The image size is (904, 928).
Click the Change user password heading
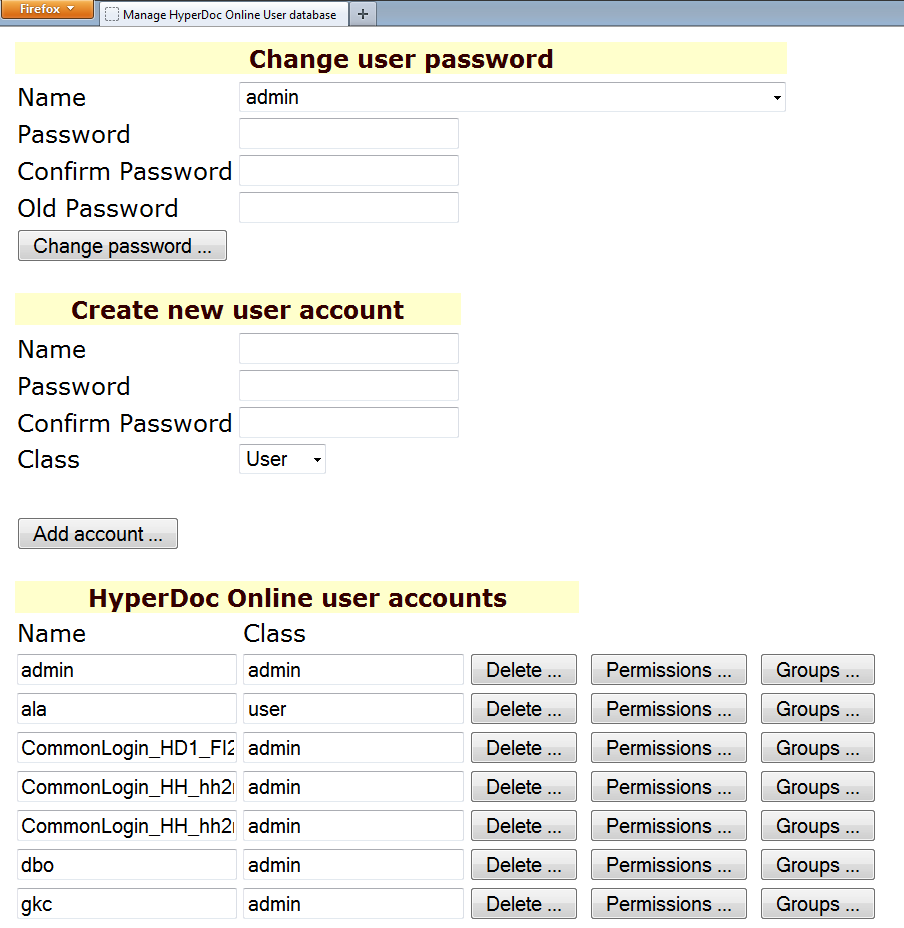(401, 59)
